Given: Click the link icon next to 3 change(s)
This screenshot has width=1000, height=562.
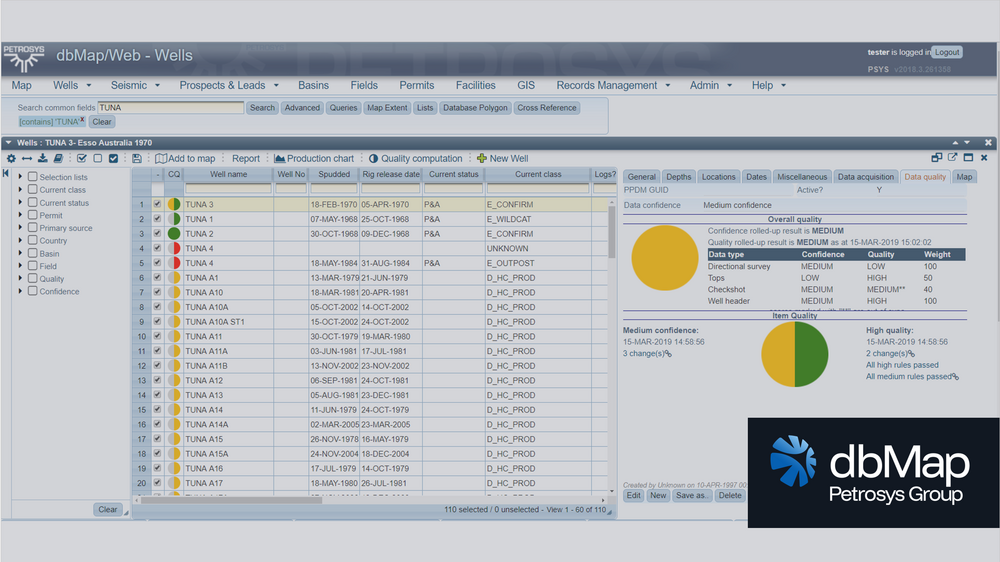Looking at the screenshot, I should [x=668, y=354].
